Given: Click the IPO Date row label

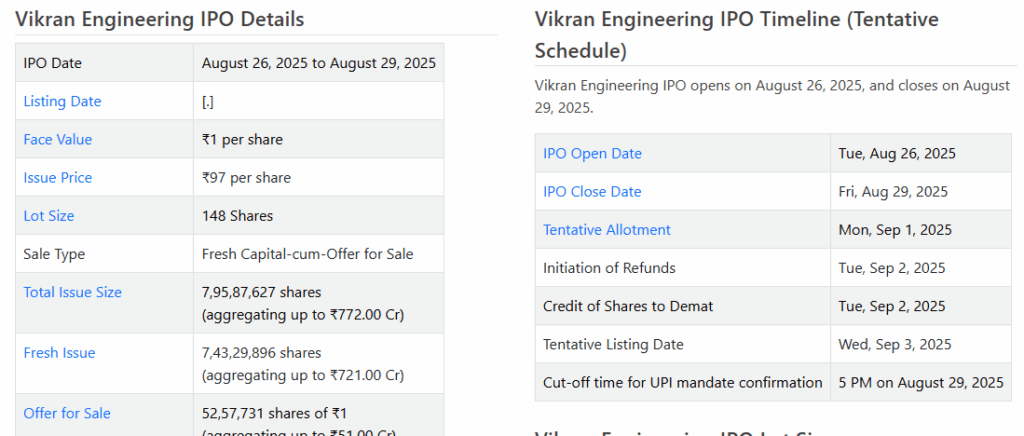Looking at the screenshot, I should coord(52,63).
